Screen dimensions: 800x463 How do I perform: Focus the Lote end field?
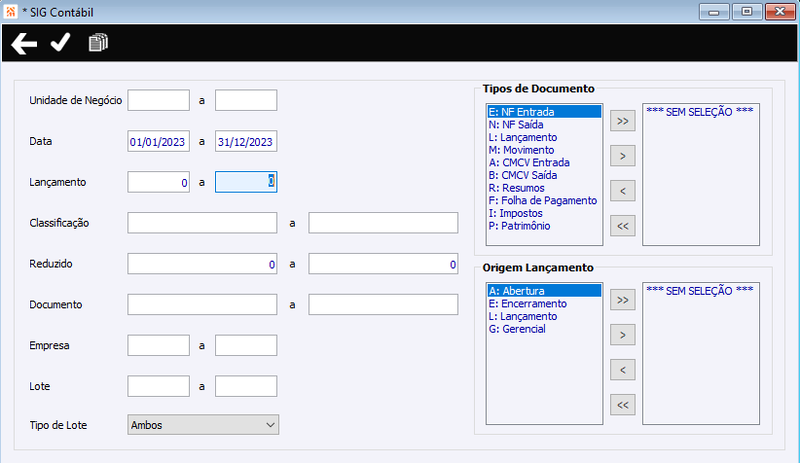point(246,386)
